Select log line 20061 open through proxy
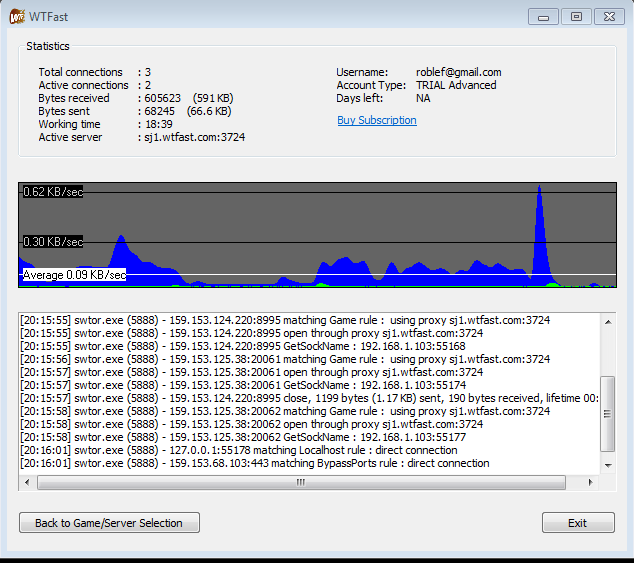This screenshot has width=634, height=563. [x=251, y=372]
